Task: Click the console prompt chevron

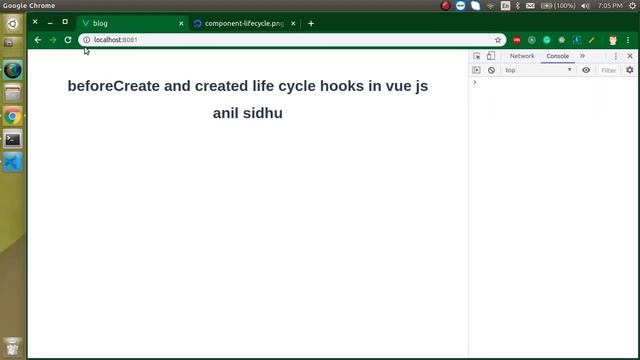Action: pos(475,83)
